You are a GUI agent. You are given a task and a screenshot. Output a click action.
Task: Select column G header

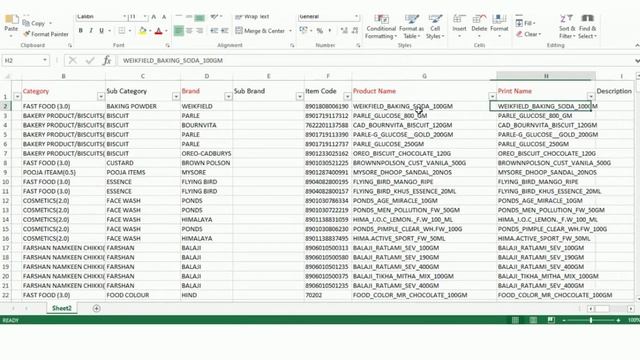[424, 76]
